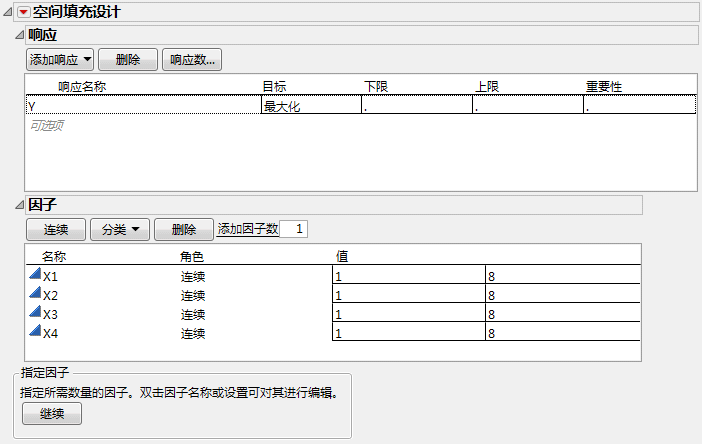
Task: Open the 添加响应 dropdown
Action: tap(60, 60)
